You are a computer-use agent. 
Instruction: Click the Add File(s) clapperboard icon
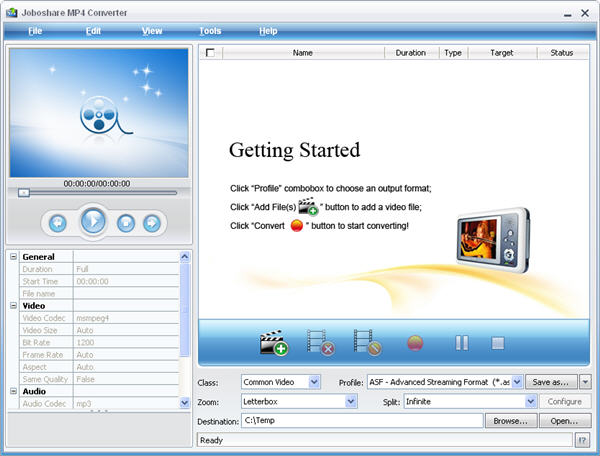coord(274,342)
